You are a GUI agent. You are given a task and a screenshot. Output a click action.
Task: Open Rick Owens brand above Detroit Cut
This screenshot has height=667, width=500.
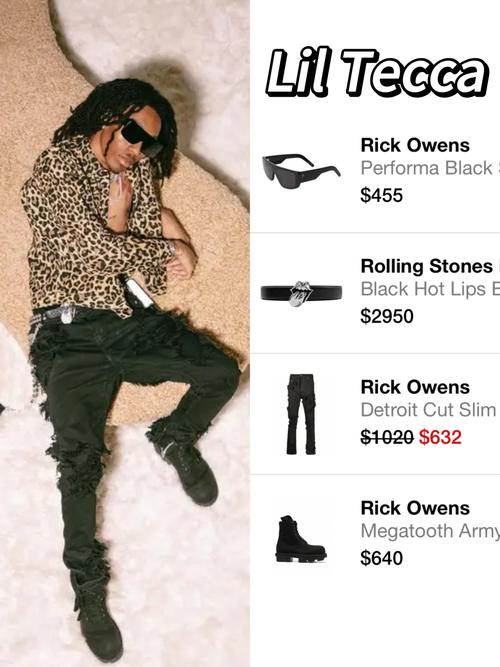click(415, 388)
